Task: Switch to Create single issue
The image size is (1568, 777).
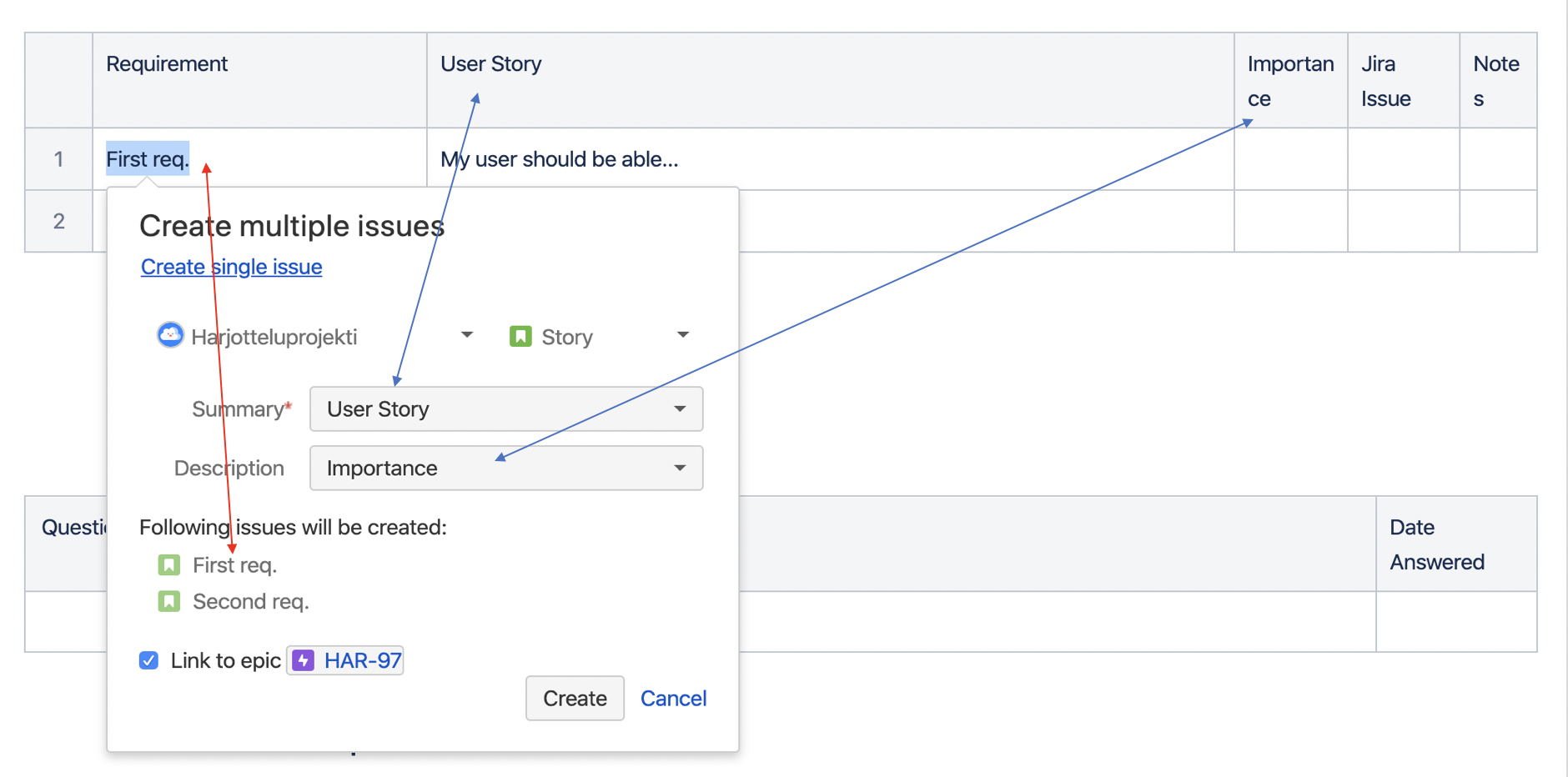Action: [x=231, y=267]
